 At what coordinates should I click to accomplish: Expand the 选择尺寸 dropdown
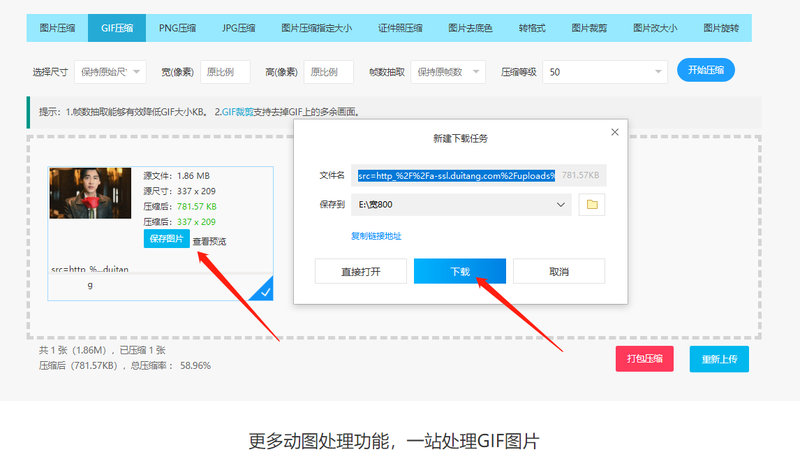tap(110, 72)
